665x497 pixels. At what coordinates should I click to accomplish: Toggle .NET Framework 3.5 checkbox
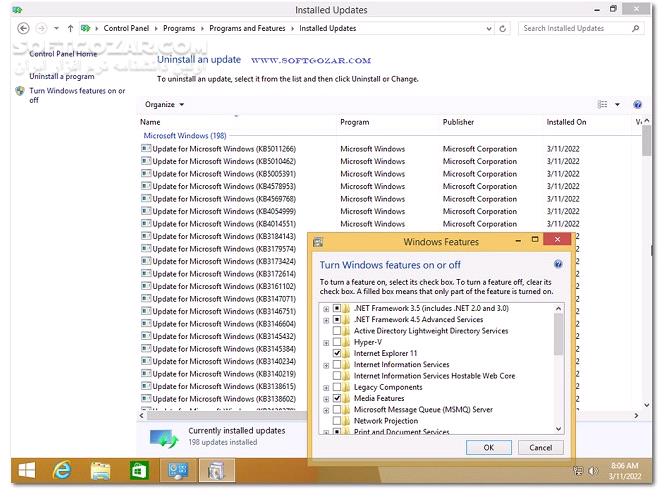[x=337, y=308]
